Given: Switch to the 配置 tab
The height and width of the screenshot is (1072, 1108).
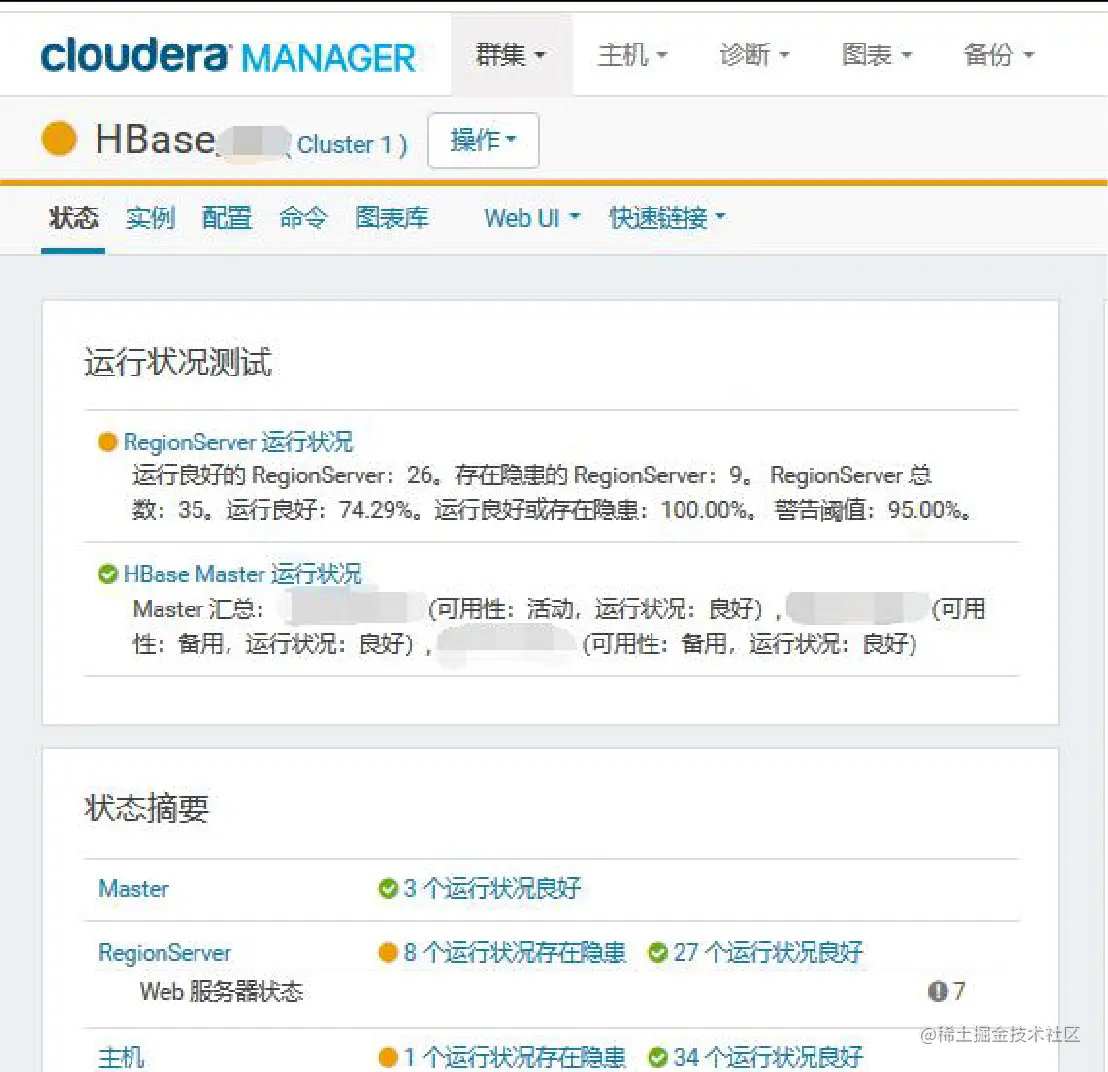Looking at the screenshot, I should pyautogui.click(x=226, y=218).
